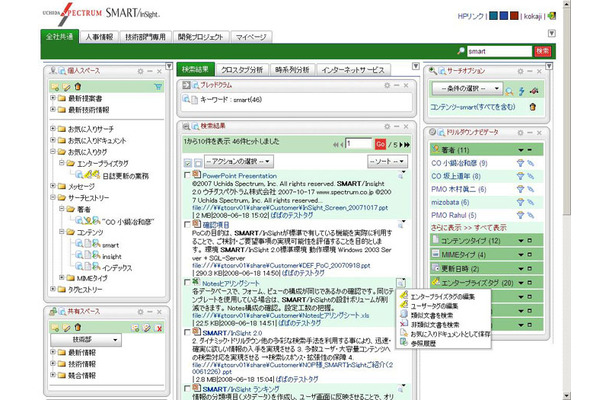Click the trash icon in 個人スペース toolbar
610x400 pixels.
click(x=78, y=86)
